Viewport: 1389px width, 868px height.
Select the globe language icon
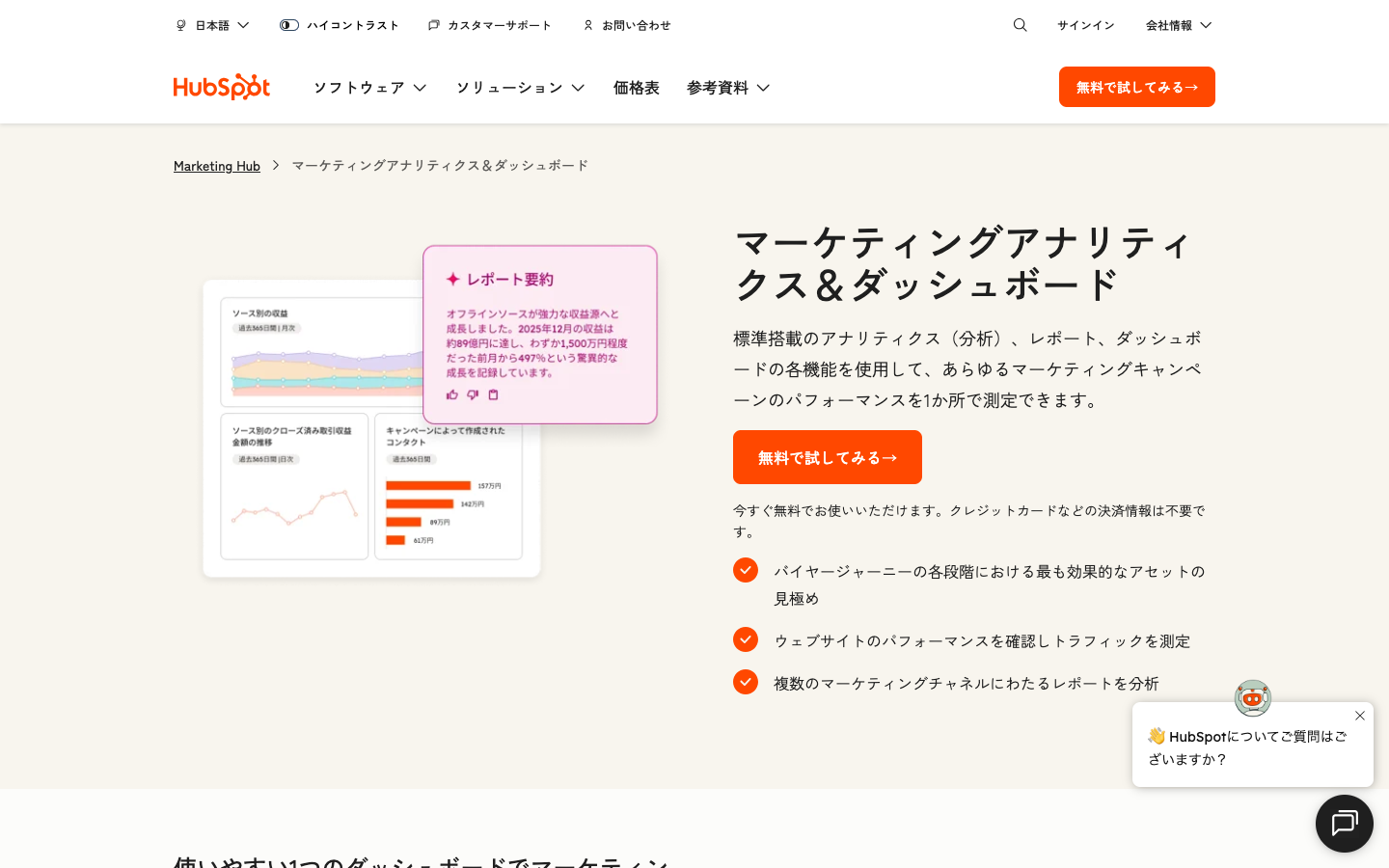pos(180,25)
